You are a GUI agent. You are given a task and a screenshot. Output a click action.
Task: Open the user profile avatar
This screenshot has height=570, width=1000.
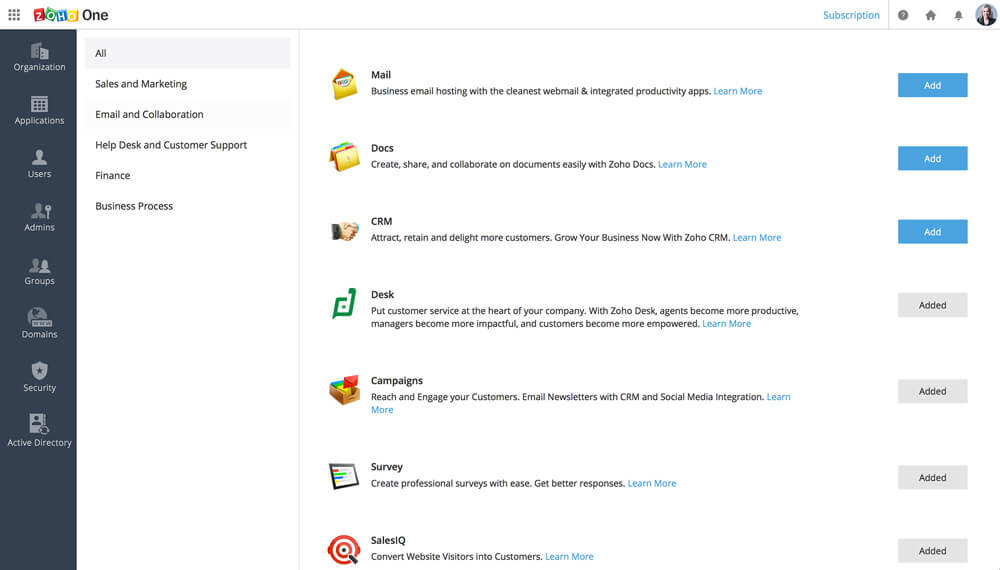(x=986, y=15)
